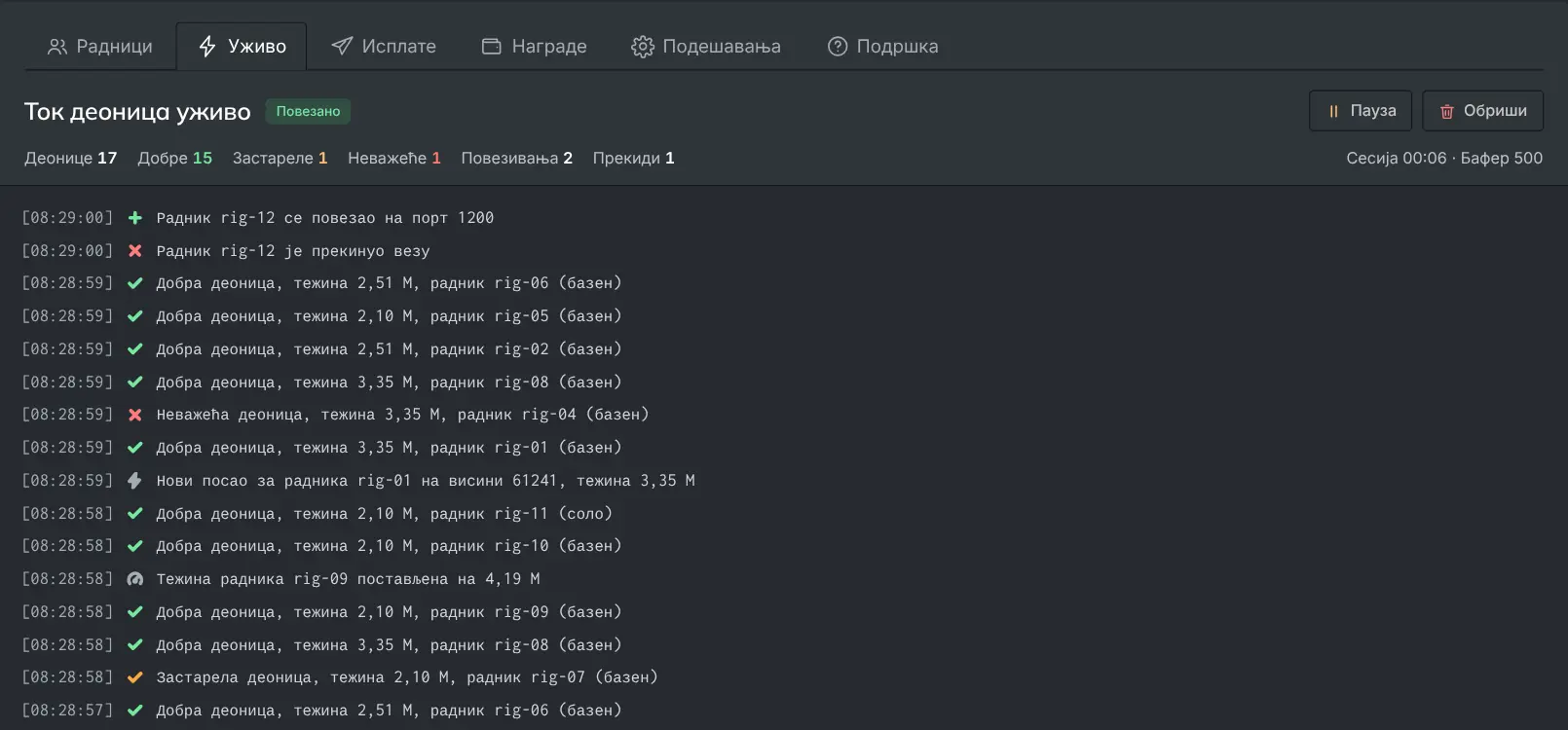Click the green check icon on rig-01 good share

click(x=135, y=448)
